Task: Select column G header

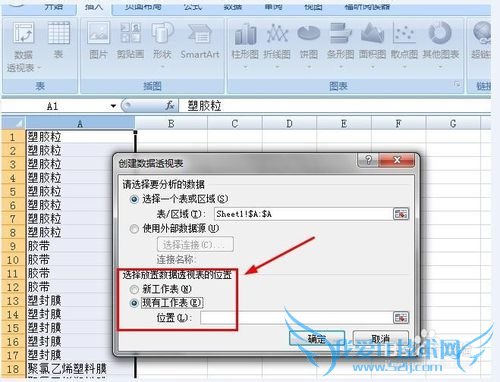Action: [453, 124]
